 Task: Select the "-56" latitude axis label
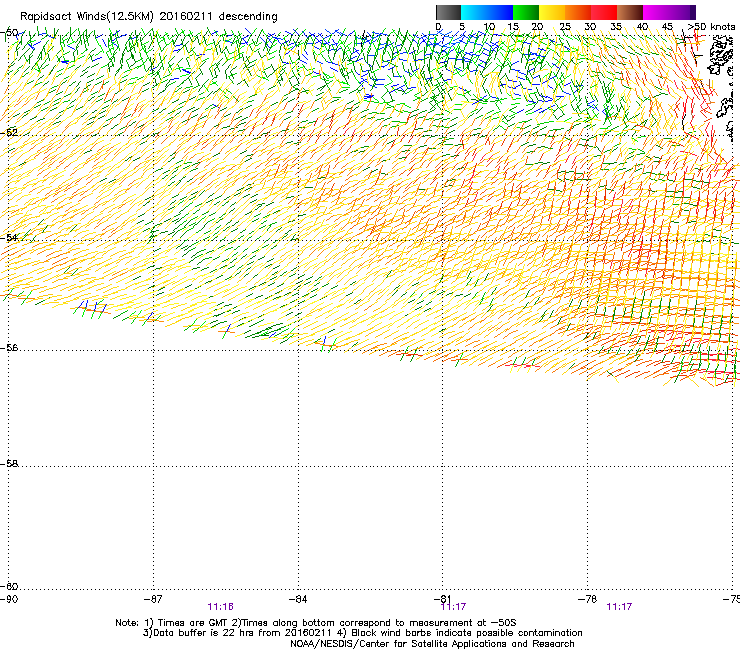click(x=9, y=348)
